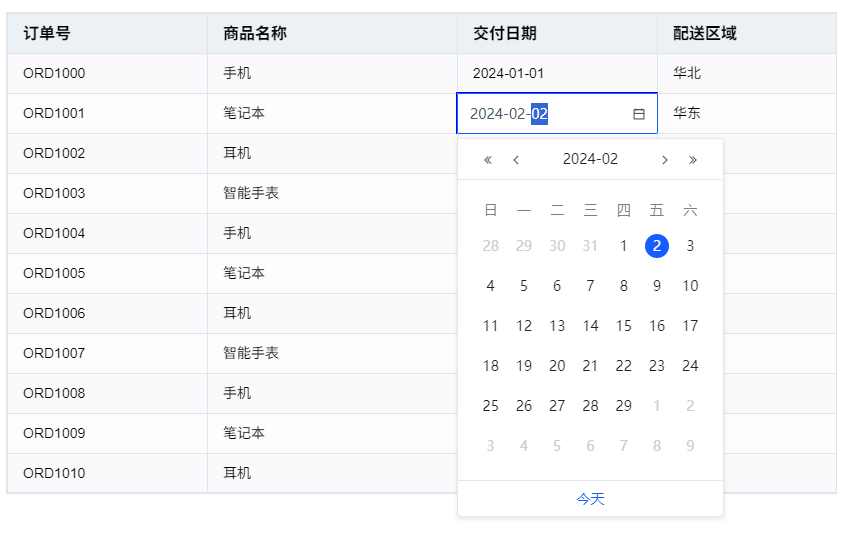Viewport: 845px width, 536px height.
Task: Click the 订单号 column header
Action: pos(47,33)
